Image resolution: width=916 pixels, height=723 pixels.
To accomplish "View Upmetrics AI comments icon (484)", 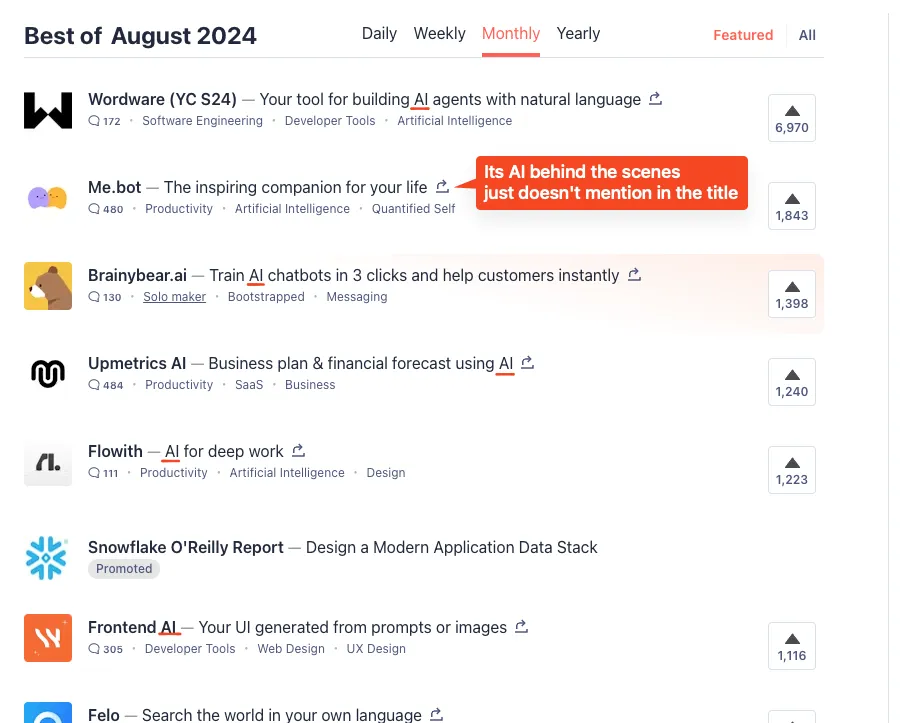I will point(94,385).
